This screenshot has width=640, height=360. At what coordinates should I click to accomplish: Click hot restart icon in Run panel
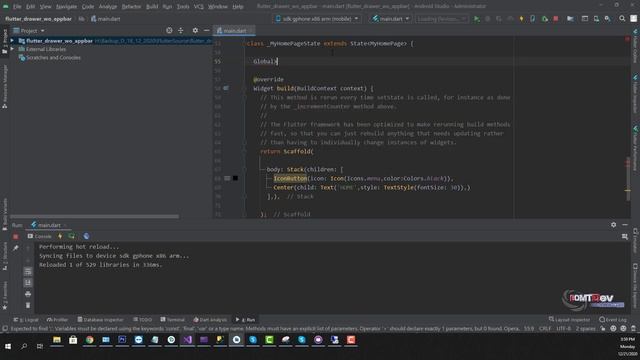coord(72,236)
